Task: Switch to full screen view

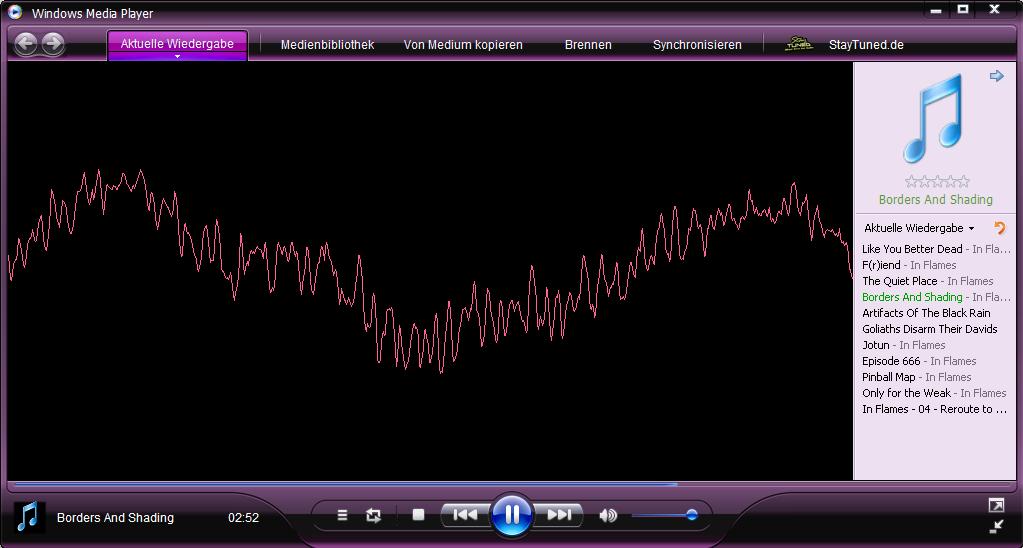Action: [x=996, y=506]
